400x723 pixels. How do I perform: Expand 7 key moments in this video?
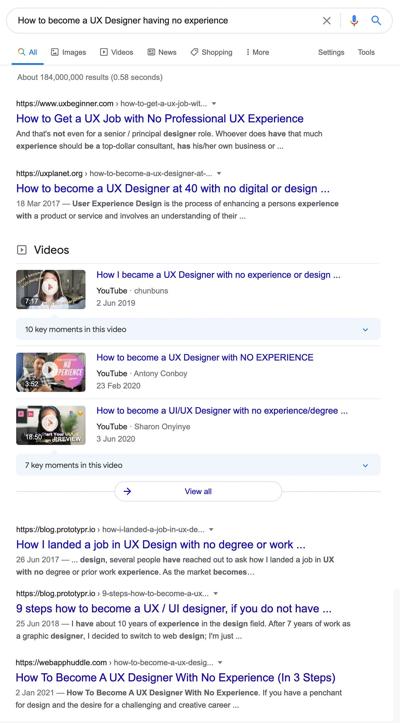198,465
